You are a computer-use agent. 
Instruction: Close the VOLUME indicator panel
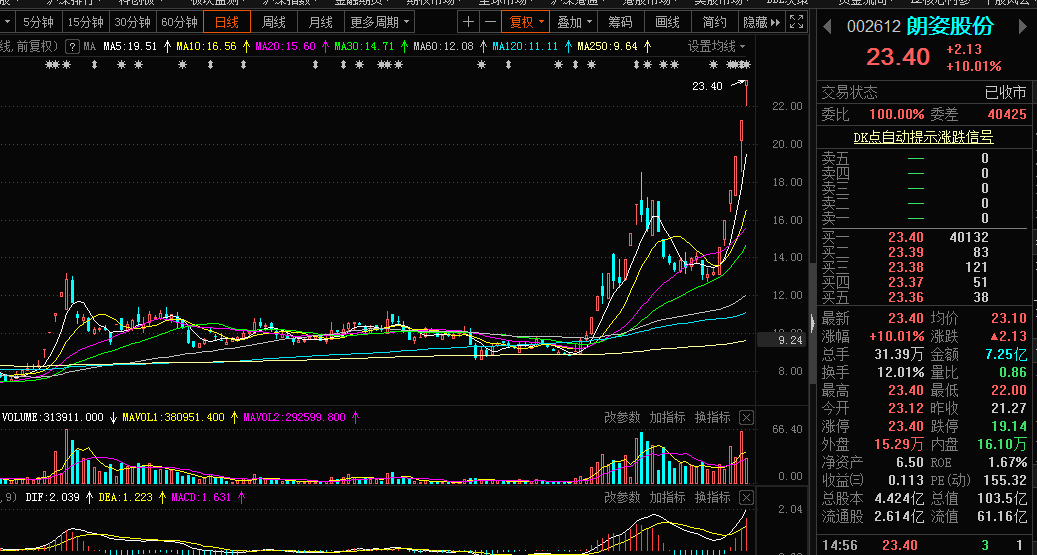[x=746, y=417]
